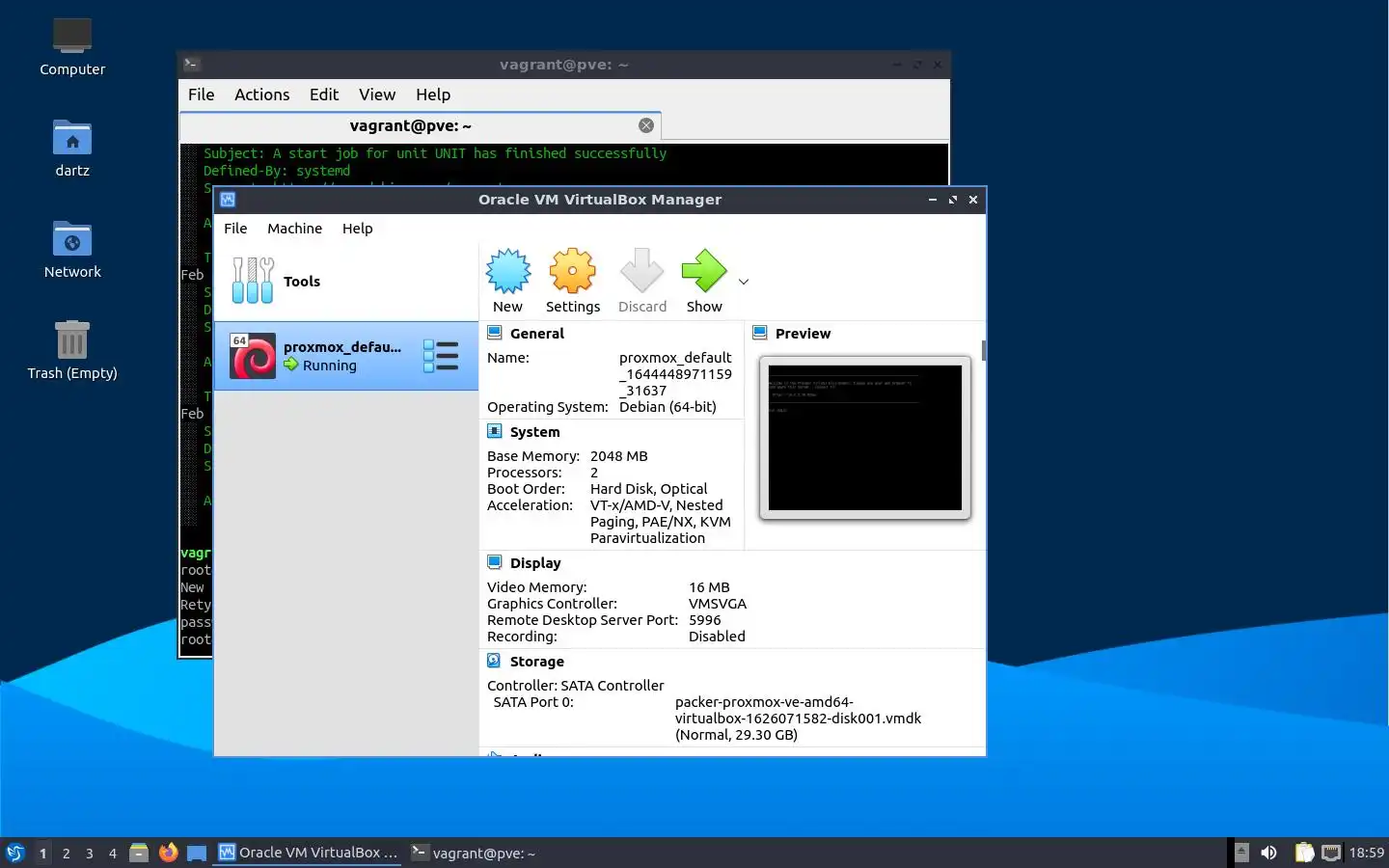Viewport: 1389px width, 868px height.
Task: Open the terminal Edit menu
Action: click(x=324, y=95)
